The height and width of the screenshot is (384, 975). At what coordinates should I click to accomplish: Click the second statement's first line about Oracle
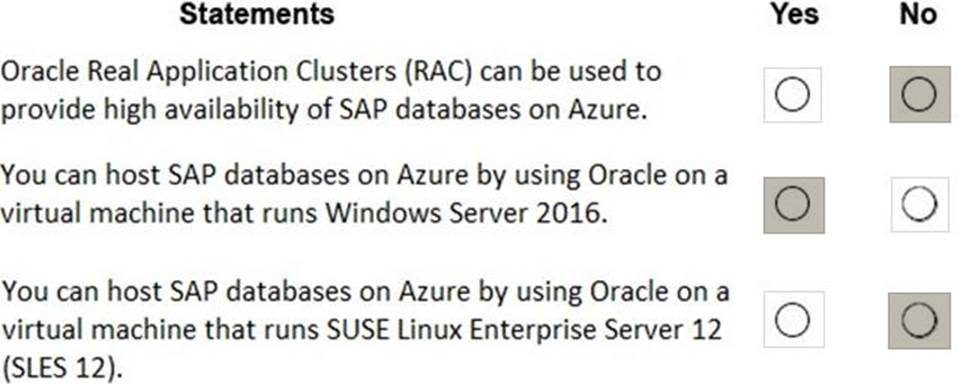363,176
